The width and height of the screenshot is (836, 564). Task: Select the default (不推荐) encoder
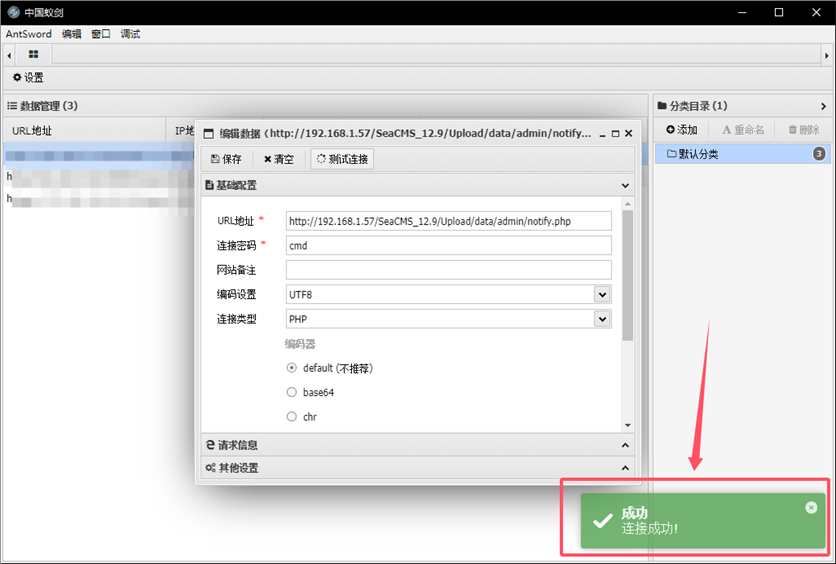click(292, 368)
